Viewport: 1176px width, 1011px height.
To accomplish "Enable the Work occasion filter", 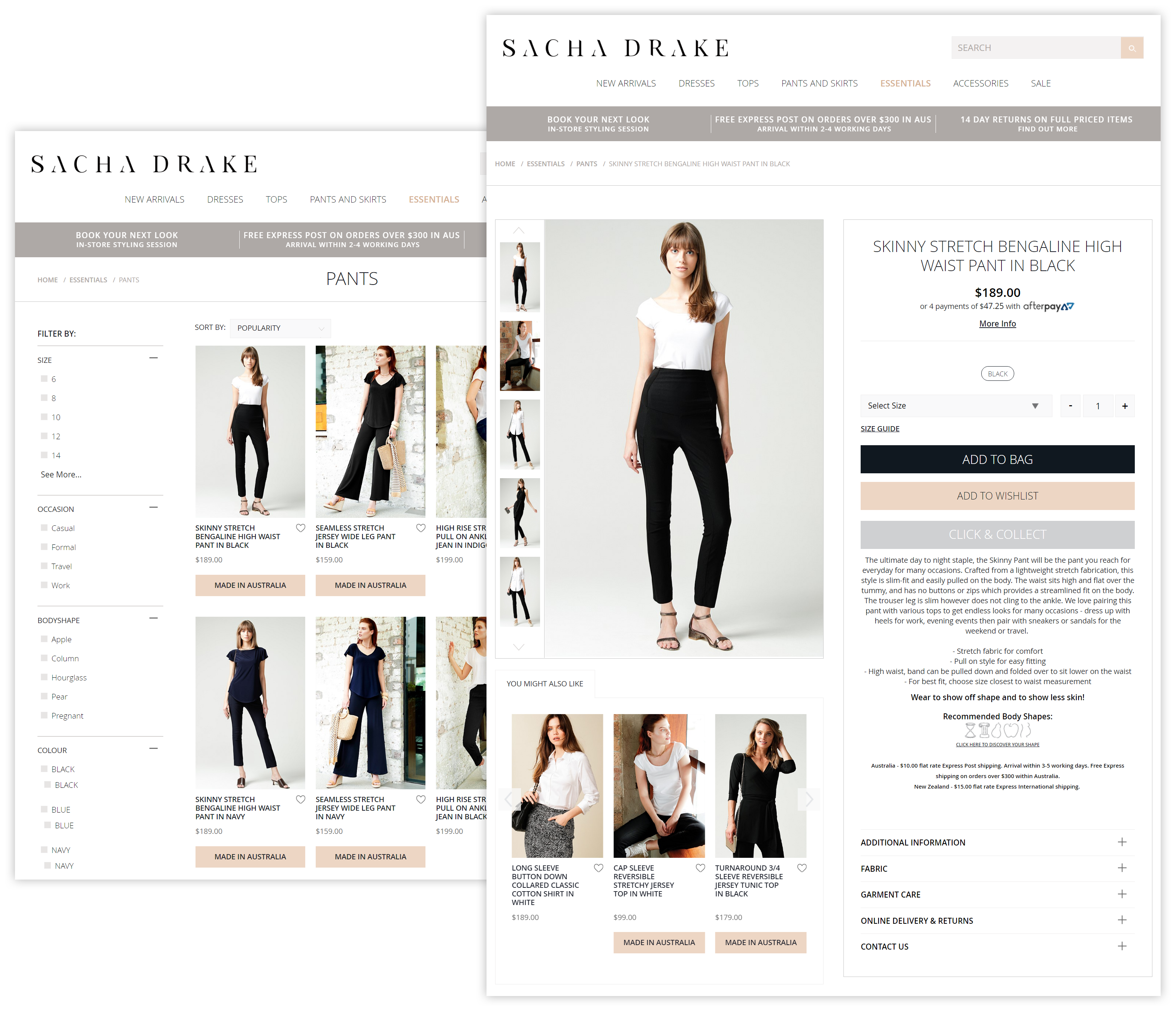I will coord(44,585).
